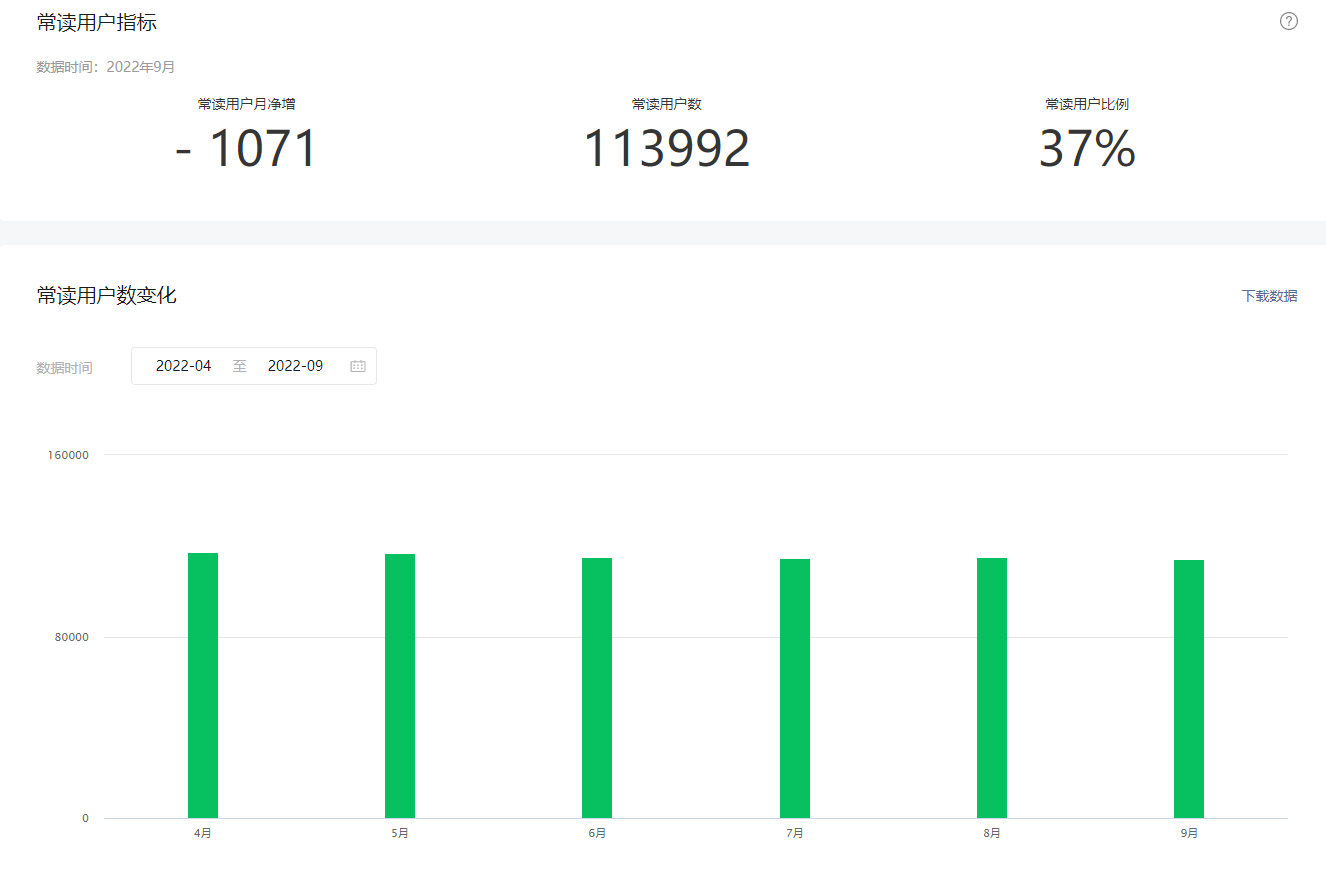
Task: Click the green bar for 7月
Action: click(795, 688)
